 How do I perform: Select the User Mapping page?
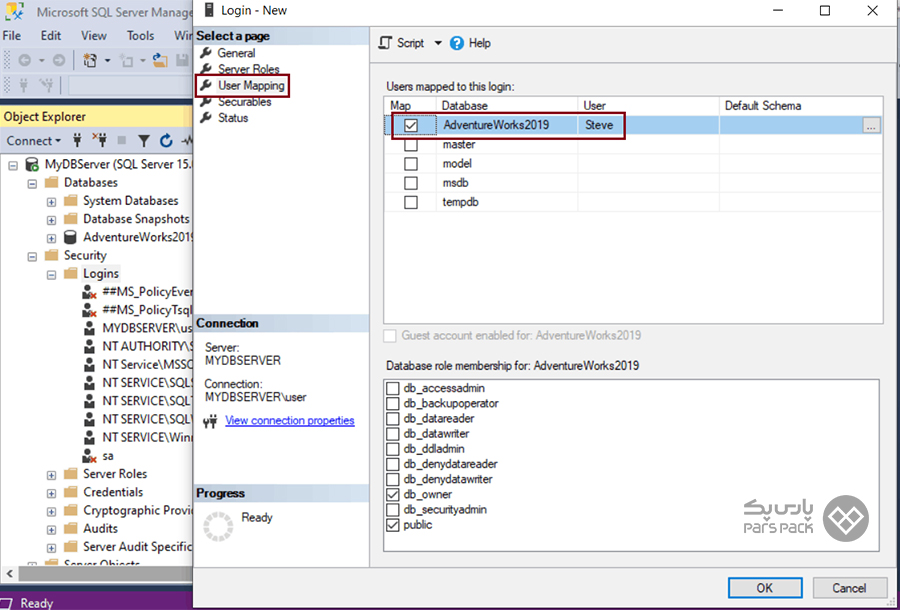click(251, 86)
